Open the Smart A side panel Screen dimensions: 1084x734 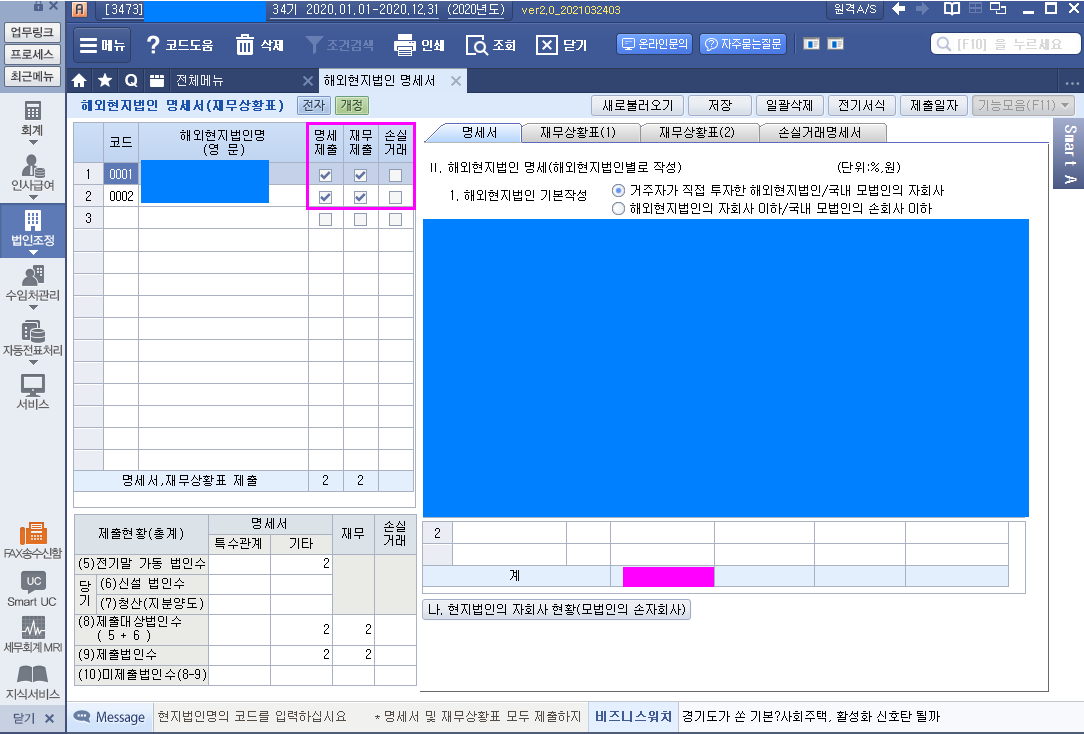(x=1069, y=153)
